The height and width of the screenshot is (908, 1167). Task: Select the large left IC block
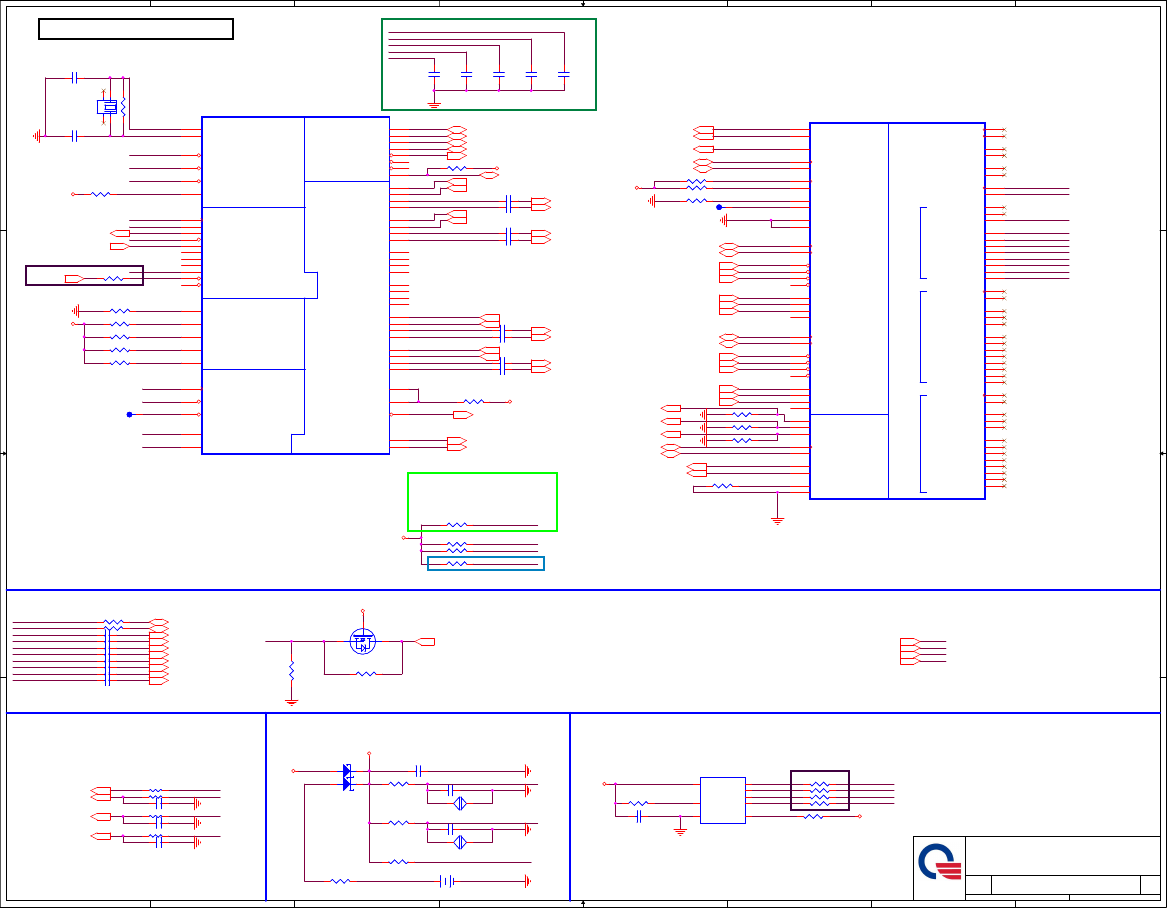[x=295, y=286]
